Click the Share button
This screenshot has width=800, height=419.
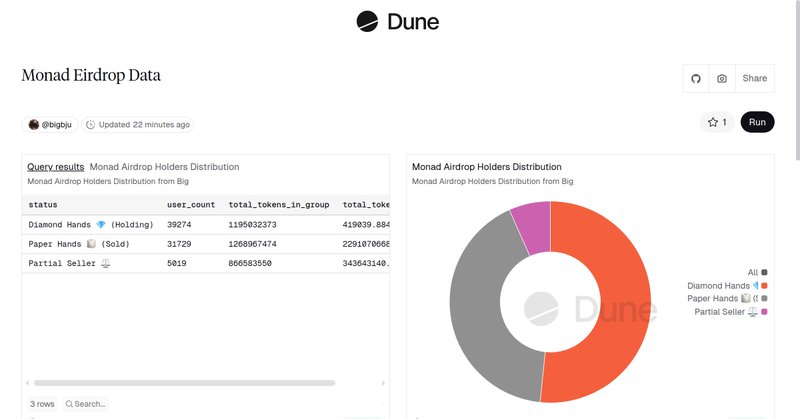(755, 79)
